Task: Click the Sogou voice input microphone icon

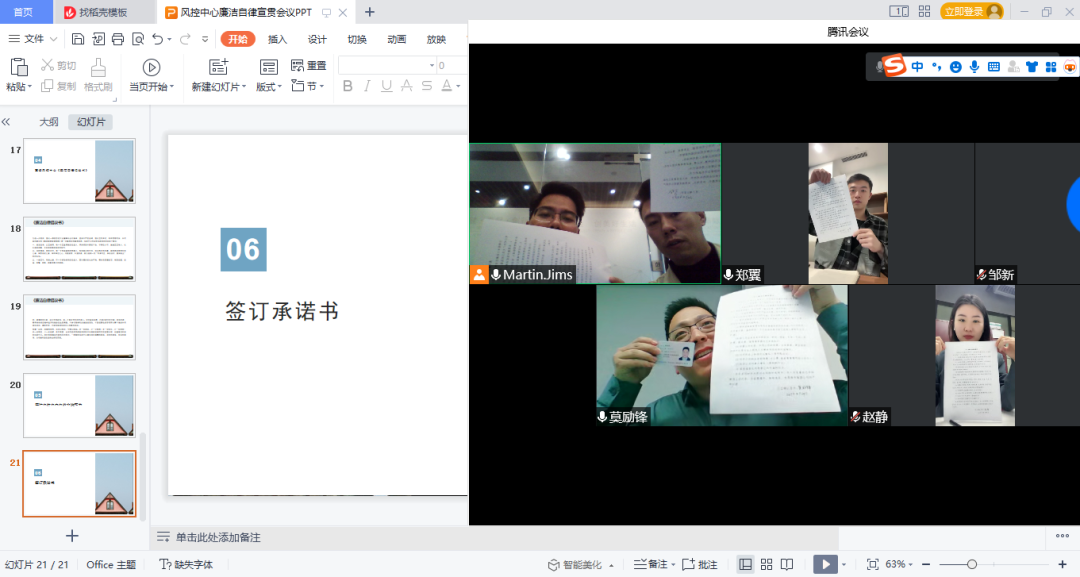Action: [974, 67]
